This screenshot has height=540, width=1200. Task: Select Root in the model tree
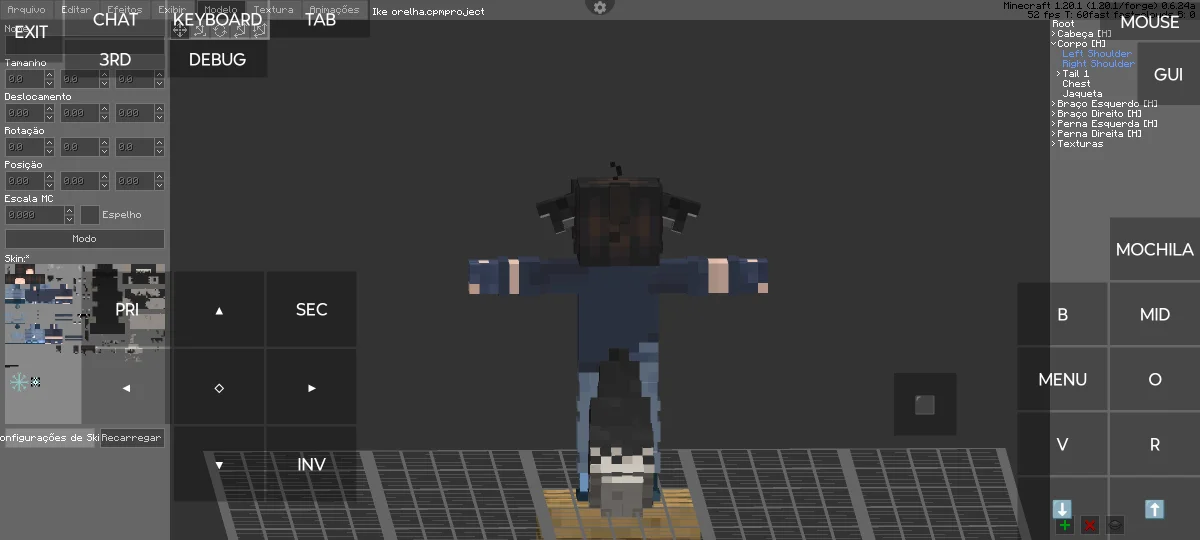1064,24
